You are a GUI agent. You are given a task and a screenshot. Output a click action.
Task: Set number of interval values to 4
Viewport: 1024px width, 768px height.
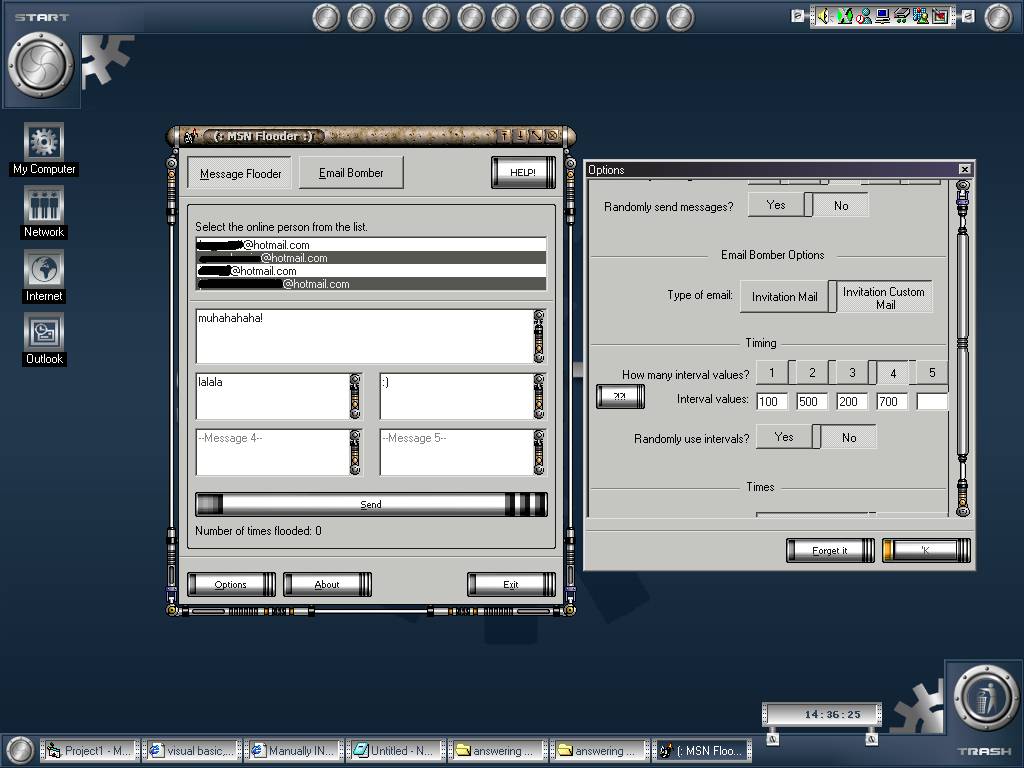[893, 374]
